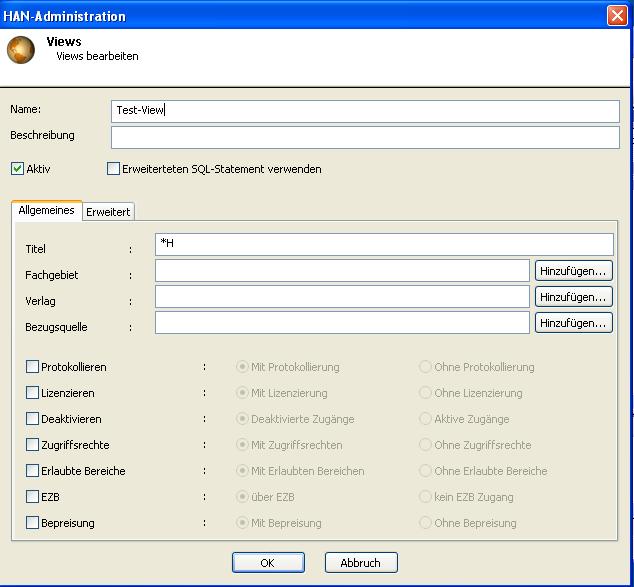Screen dimensions: 634x587
Task: Pick Ohne Zugriffsrechte option
Action: [425, 445]
